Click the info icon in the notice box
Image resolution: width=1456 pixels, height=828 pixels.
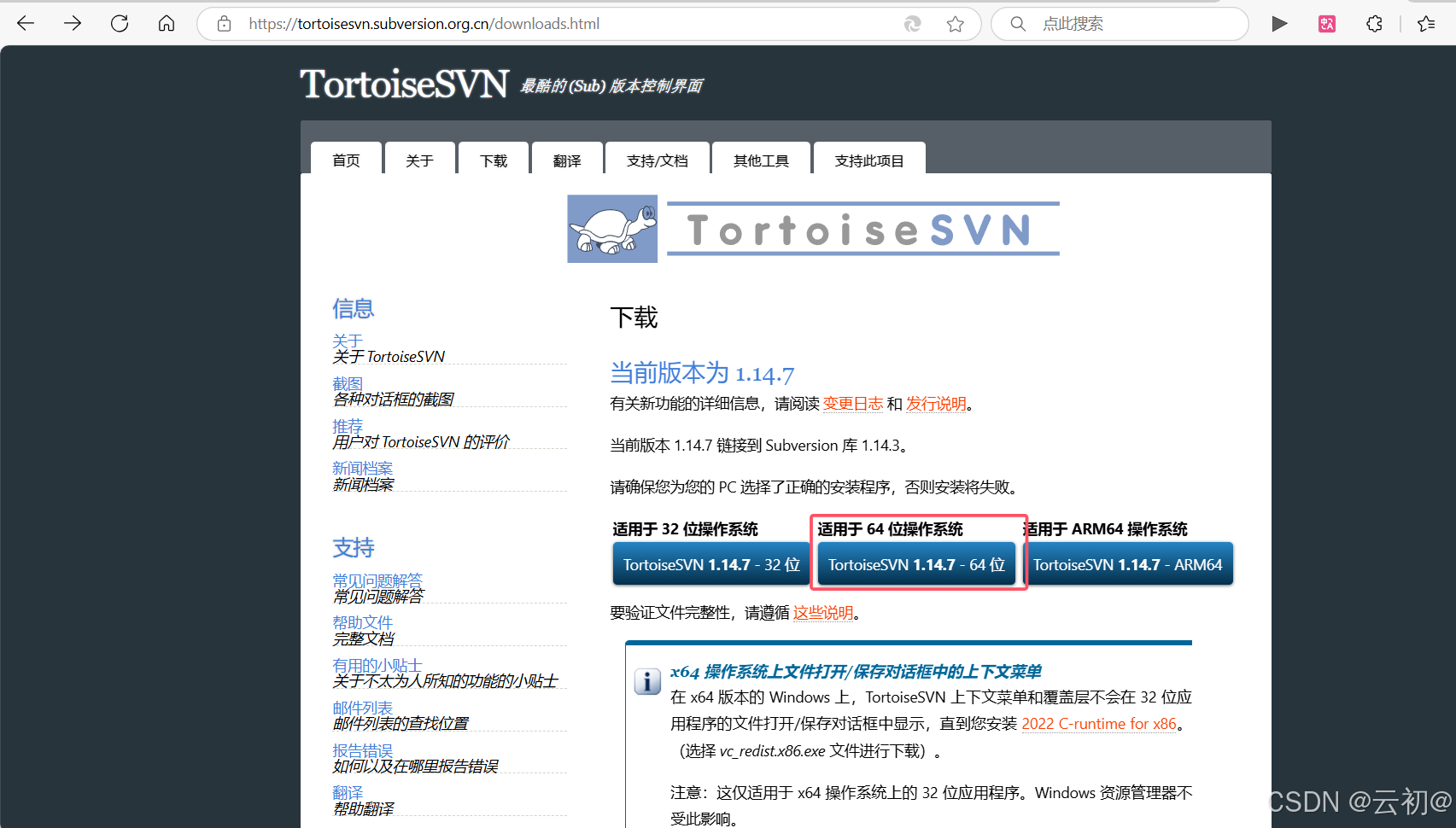(x=647, y=681)
